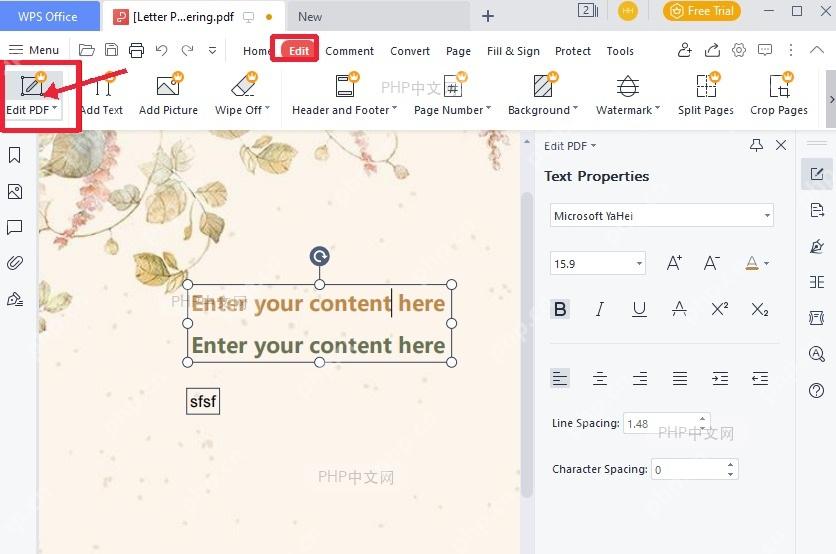This screenshot has height=554, width=836.
Task: Open the Bookmark sidebar panel
Action: (x=15, y=155)
